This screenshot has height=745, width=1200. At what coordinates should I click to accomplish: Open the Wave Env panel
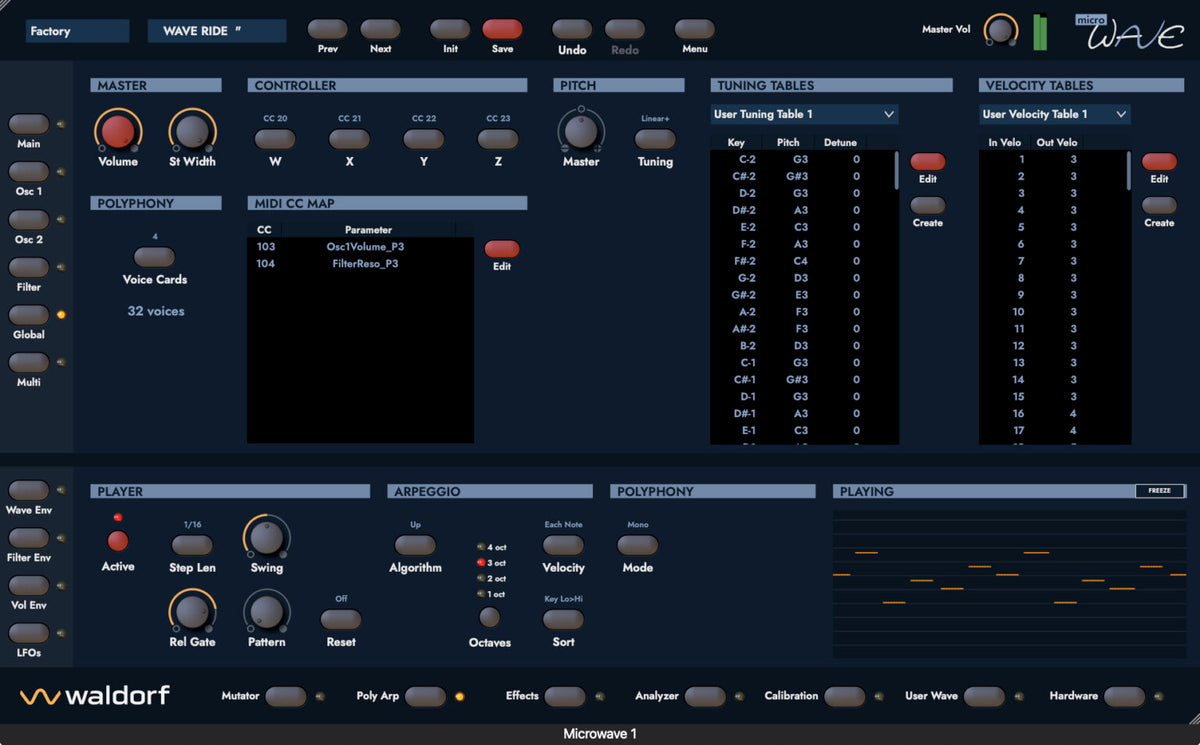[29, 490]
